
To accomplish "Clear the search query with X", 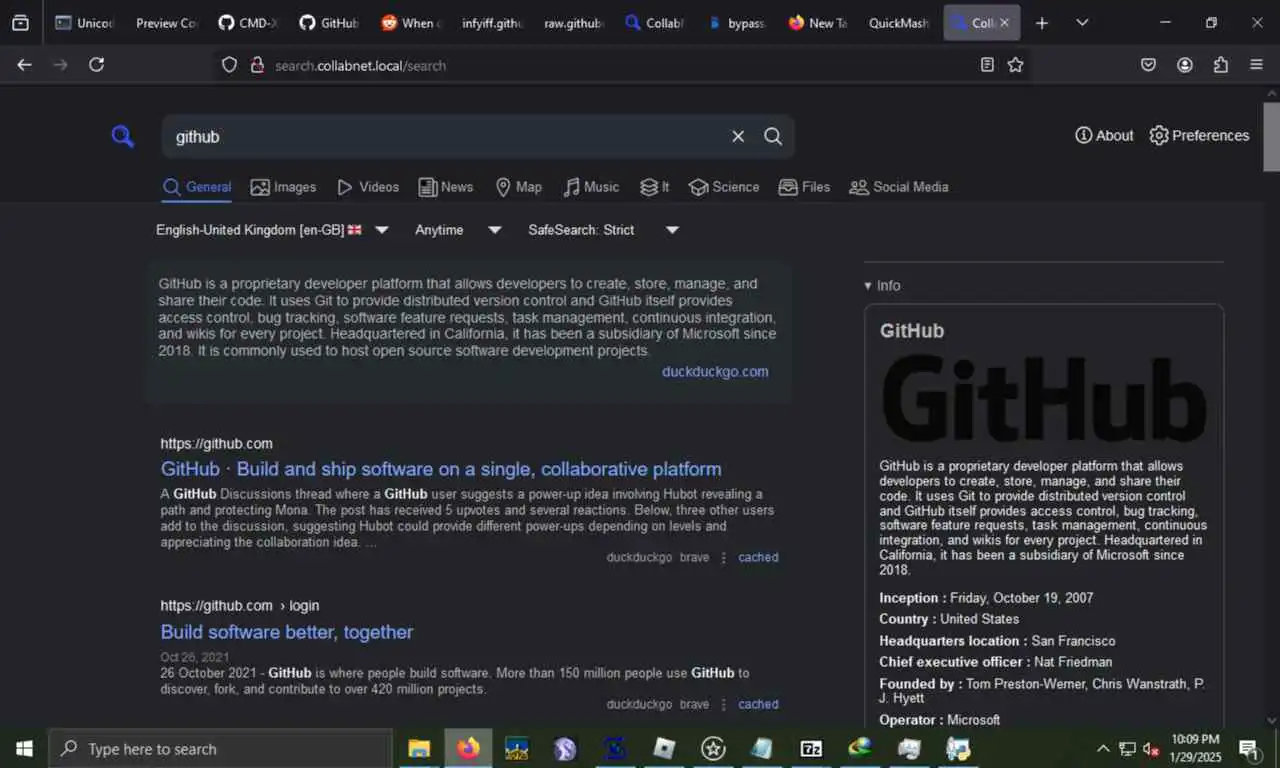I will point(738,136).
